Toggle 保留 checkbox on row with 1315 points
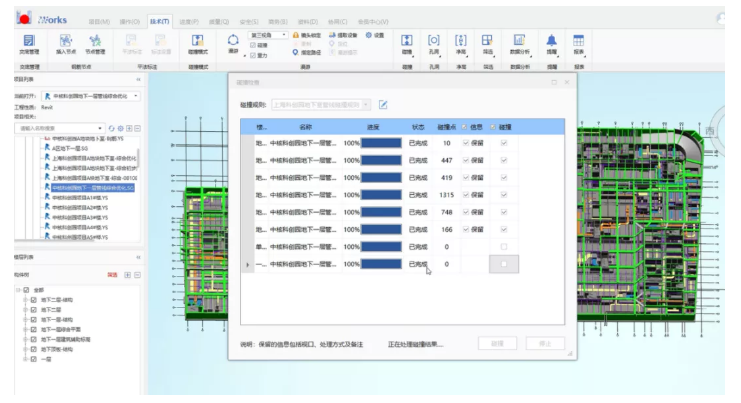Viewport: 741px width, 403px height. point(466,195)
